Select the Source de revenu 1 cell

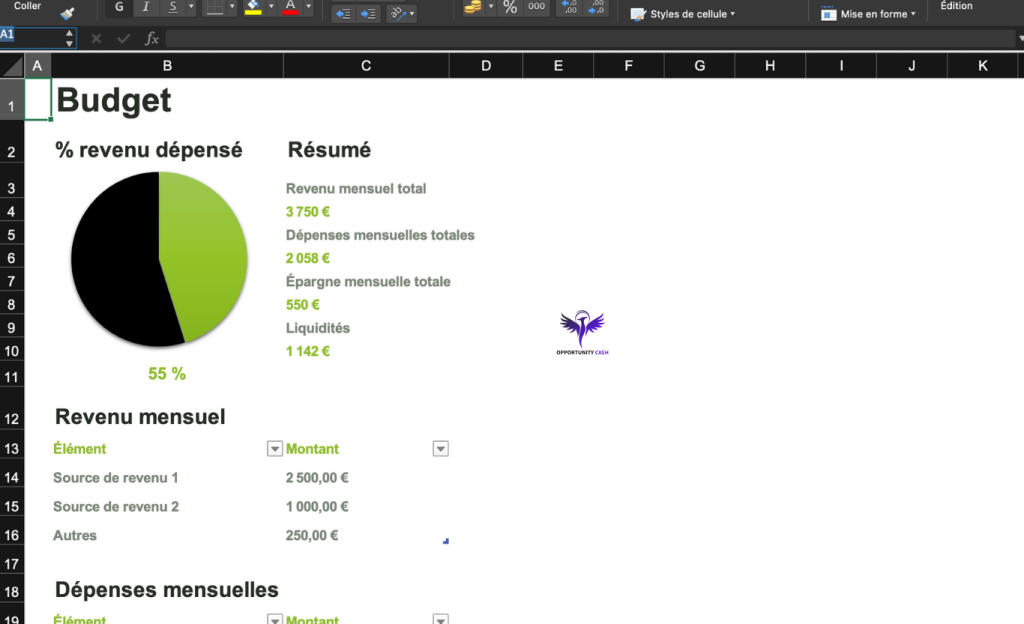point(116,478)
